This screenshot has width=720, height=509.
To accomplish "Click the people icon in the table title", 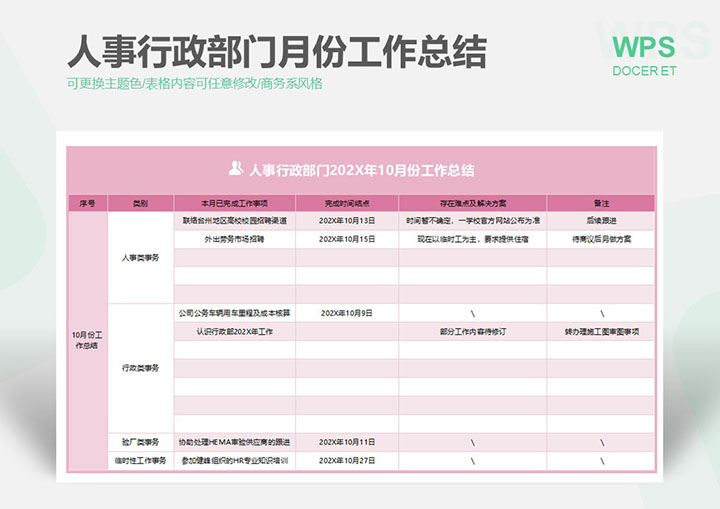I will tap(235, 169).
